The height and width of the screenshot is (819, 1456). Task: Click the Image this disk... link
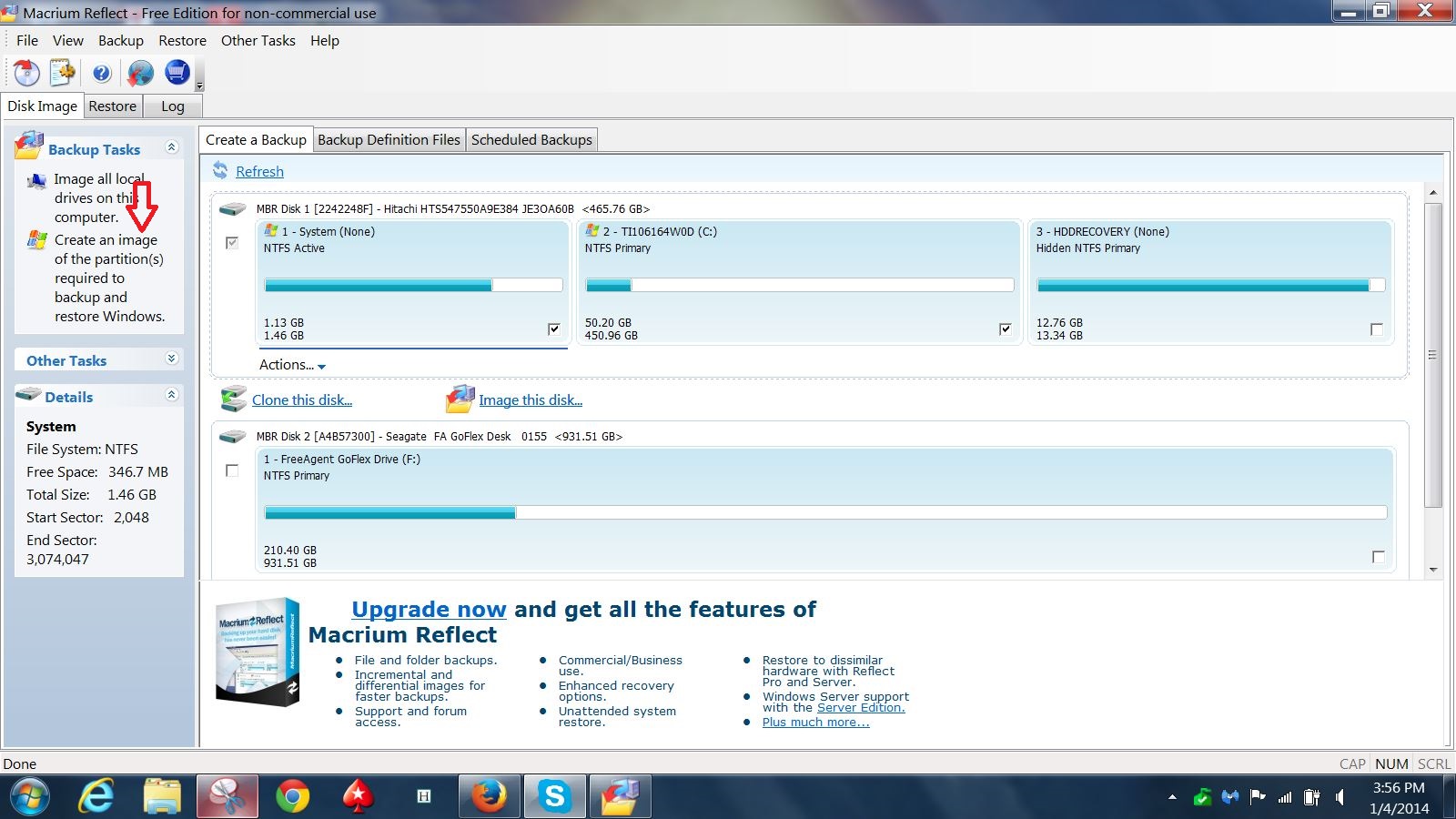coord(531,400)
